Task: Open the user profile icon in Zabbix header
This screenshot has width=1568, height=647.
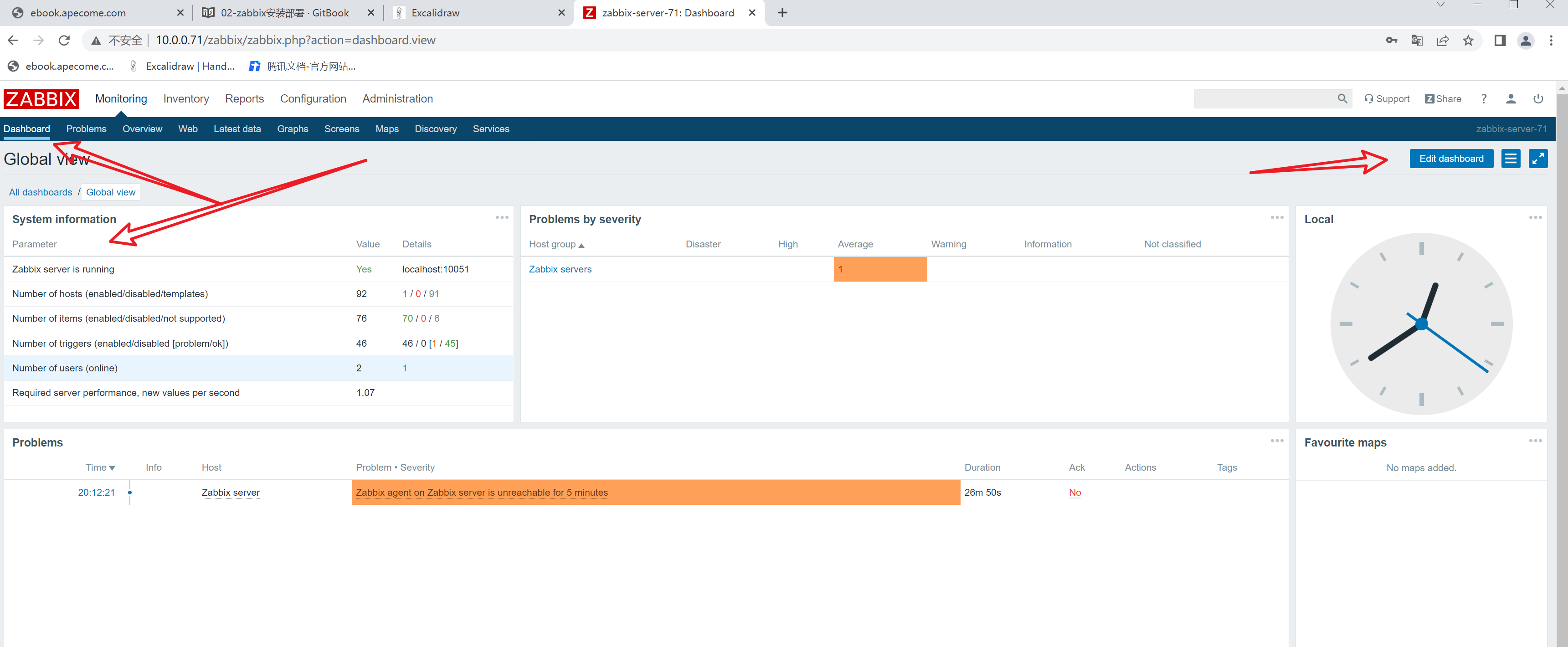Action: (x=1511, y=98)
